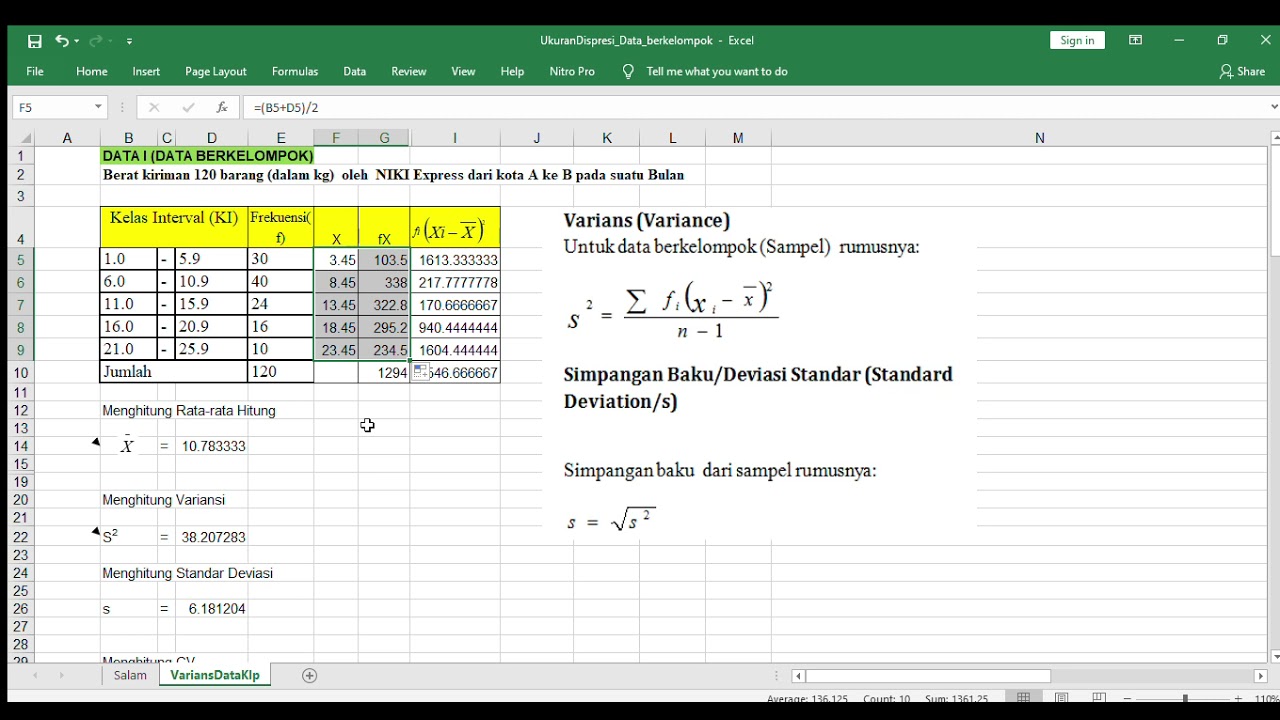The width and height of the screenshot is (1280, 720).
Task: Open the Review ribbon tab
Action: pos(409,71)
